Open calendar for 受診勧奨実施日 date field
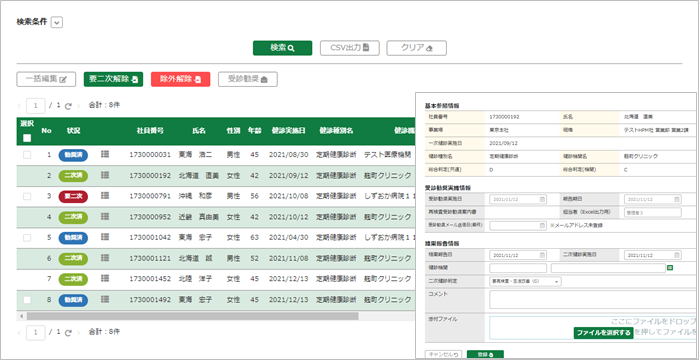Screen dimensions: 699x360 click(542, 200)
